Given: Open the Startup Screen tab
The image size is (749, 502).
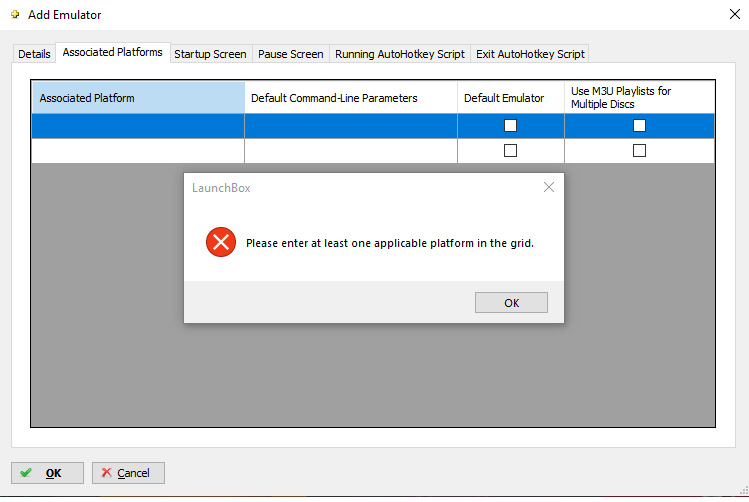Looking at the screenshot, I should coord(210,54).
